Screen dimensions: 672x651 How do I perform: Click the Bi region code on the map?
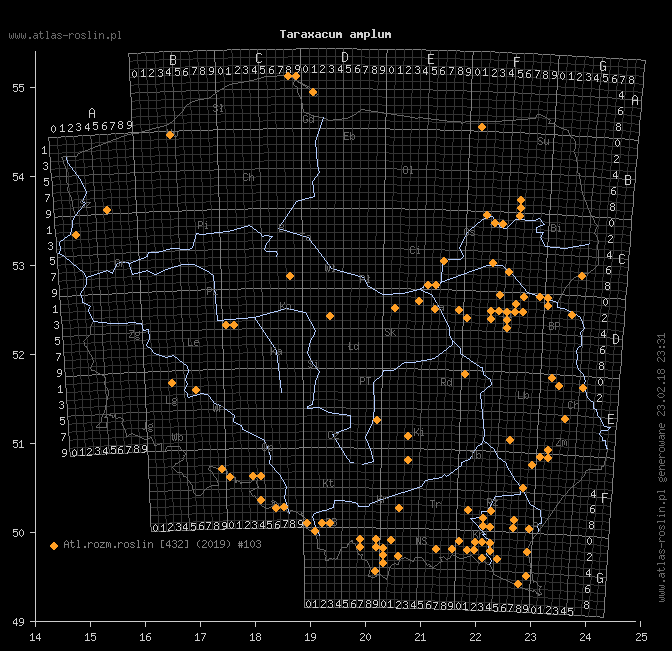[555, 228]
